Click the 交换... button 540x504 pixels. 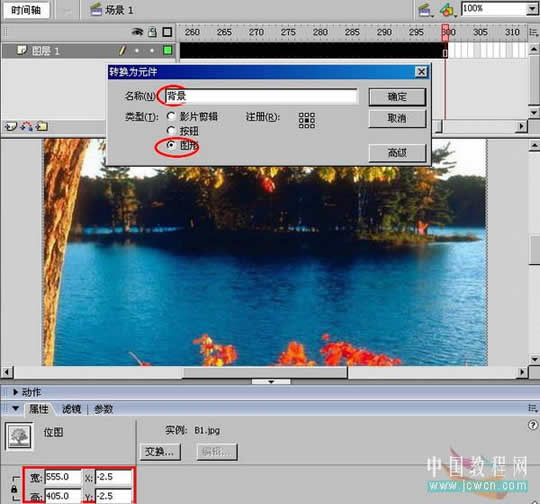[x=160, y=452]
